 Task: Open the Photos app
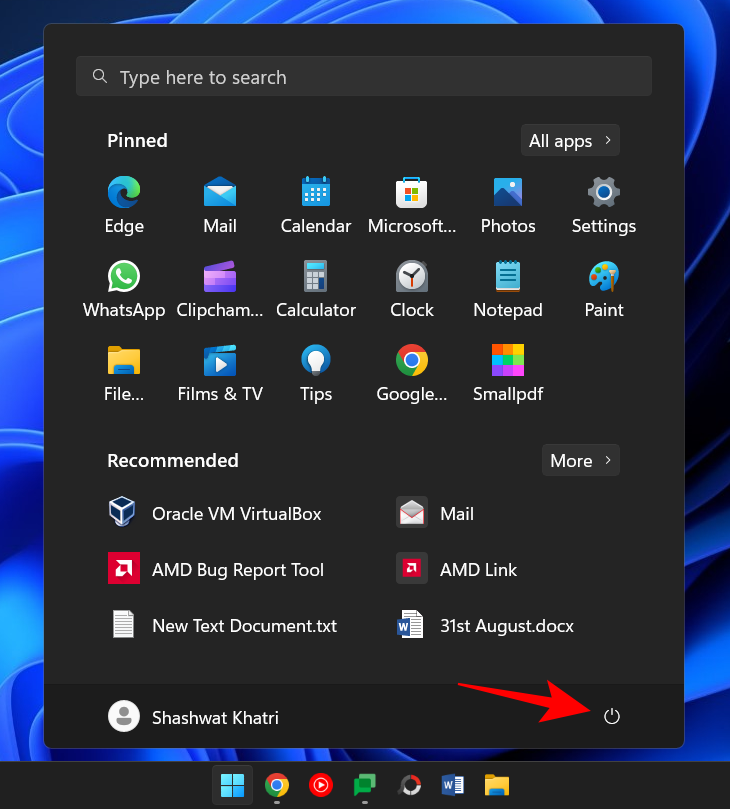coord(508,205)
